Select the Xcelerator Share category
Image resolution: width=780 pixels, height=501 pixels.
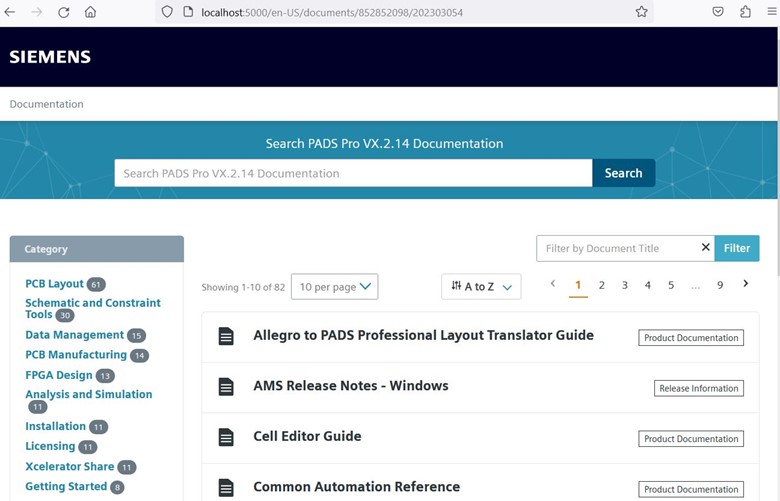pos(70,467)
